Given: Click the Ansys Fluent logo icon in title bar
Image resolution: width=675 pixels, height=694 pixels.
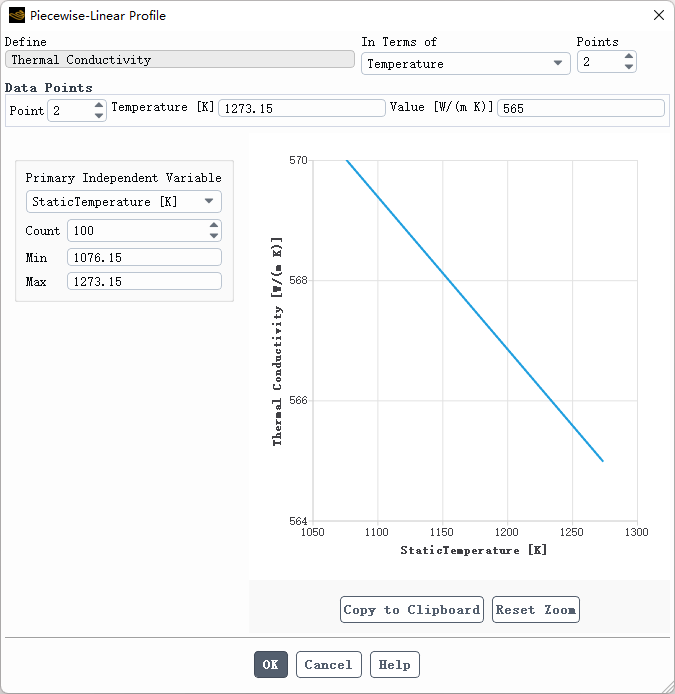Looking at the screenshot, I should coord(17,15).
